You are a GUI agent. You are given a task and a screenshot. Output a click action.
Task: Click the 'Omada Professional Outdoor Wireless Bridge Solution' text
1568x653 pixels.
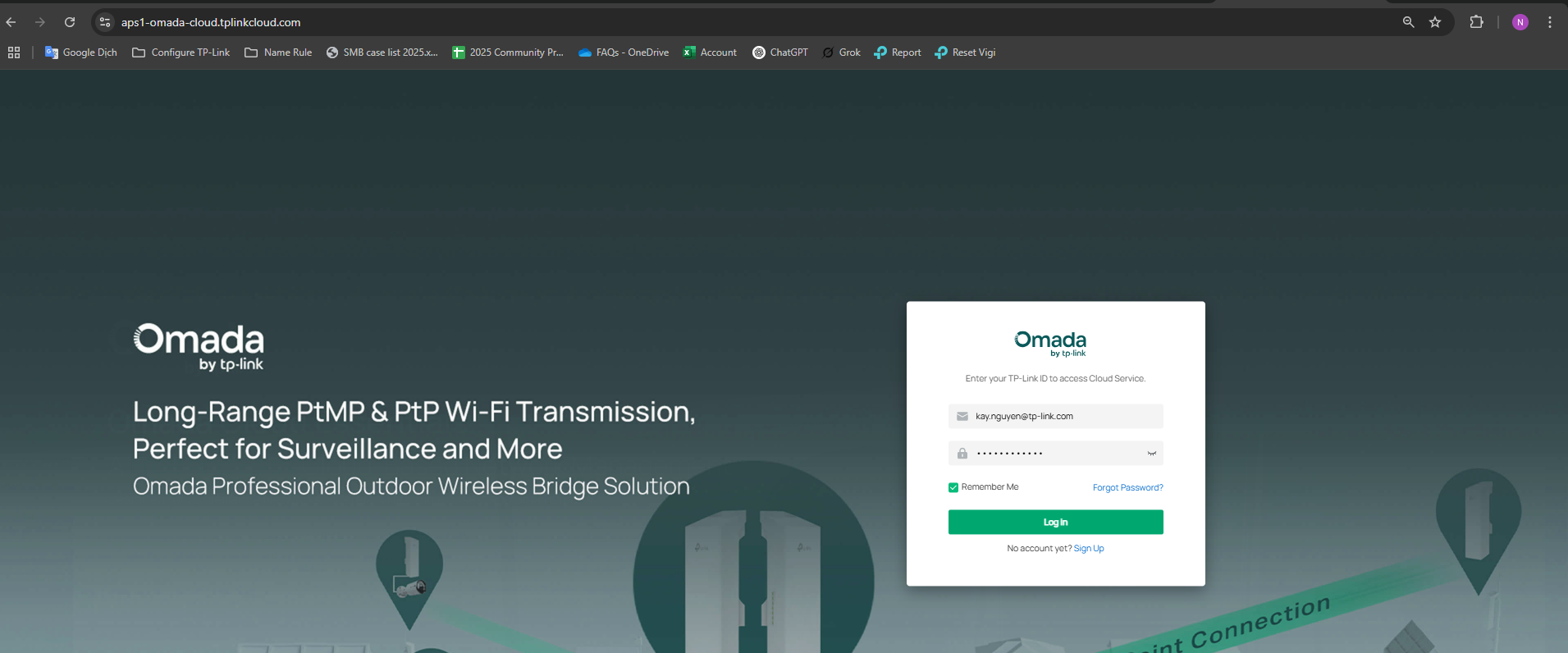[411, 486]
